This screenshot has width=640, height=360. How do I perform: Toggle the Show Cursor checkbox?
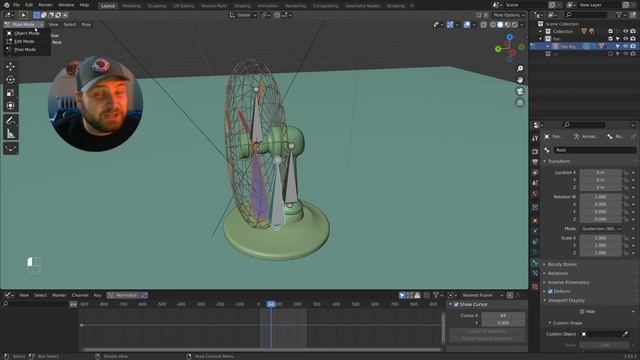tap(456, 304)
